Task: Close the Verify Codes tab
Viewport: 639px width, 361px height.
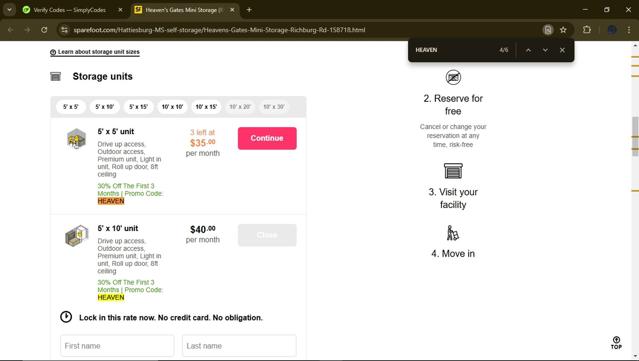Action: (120, 10)
